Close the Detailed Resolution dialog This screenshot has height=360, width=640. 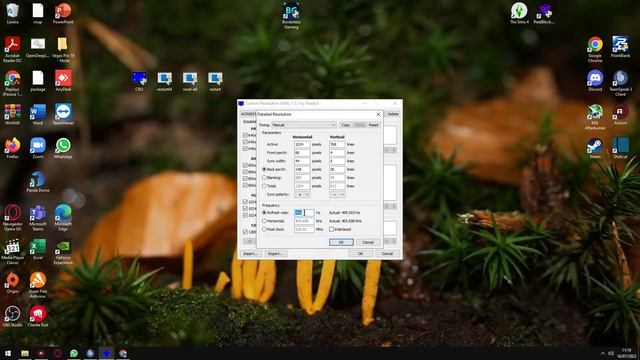click(378, 114)
